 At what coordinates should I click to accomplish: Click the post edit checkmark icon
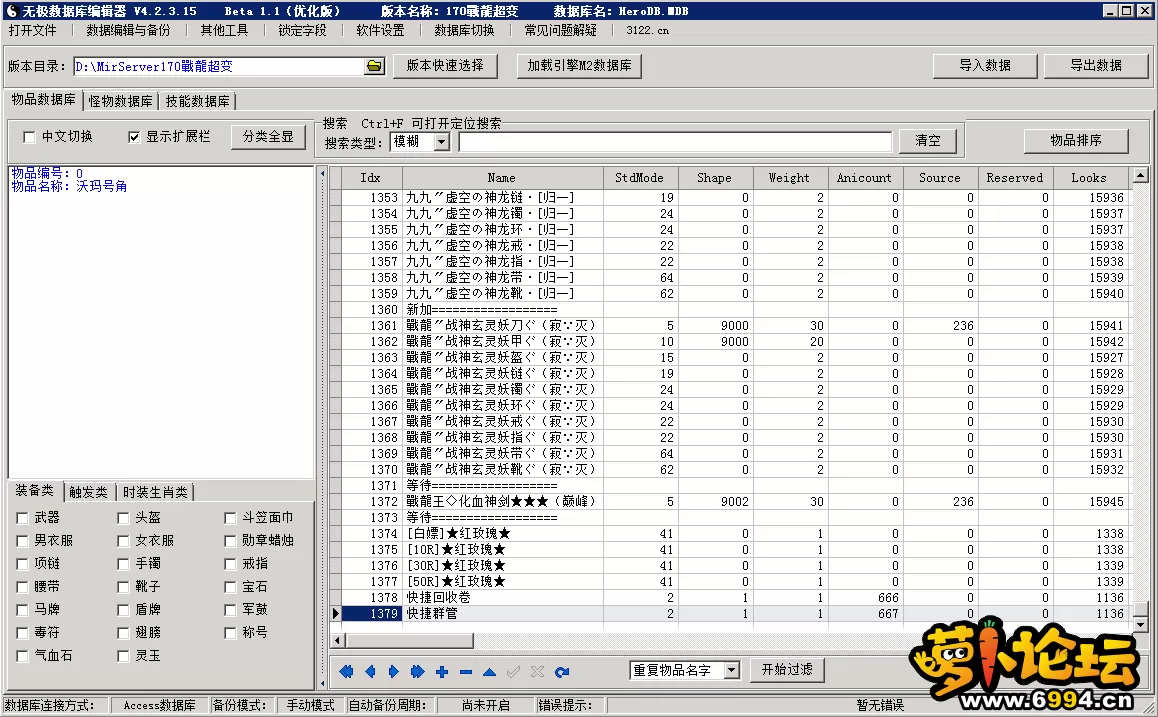tap(513, 671)
